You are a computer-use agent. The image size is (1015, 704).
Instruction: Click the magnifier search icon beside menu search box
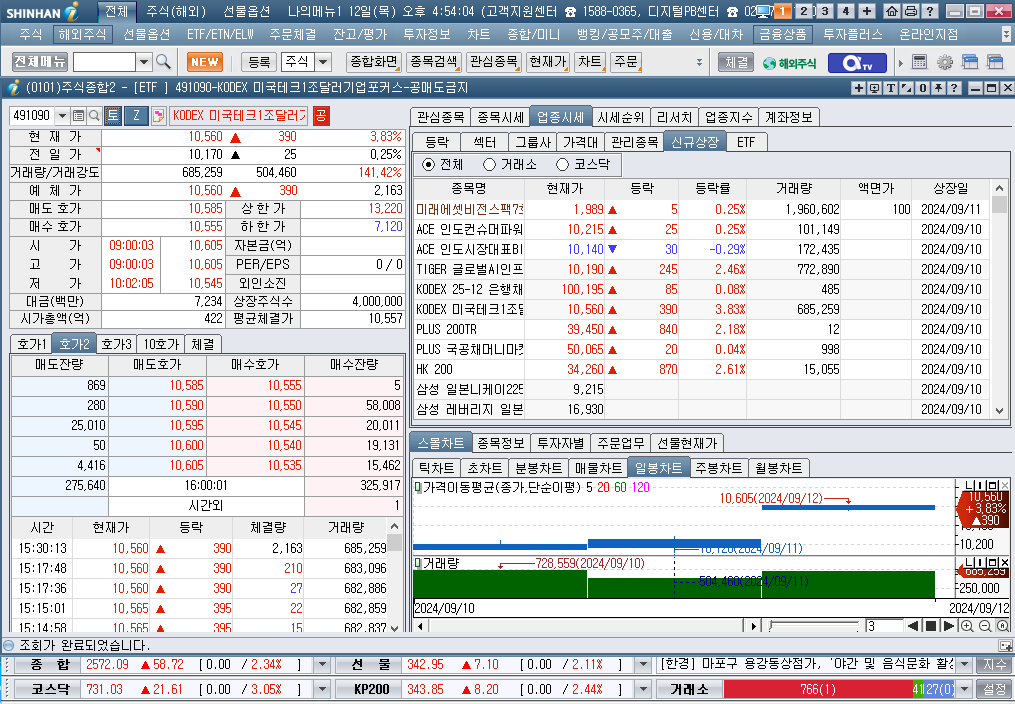(x=163, y=62)
